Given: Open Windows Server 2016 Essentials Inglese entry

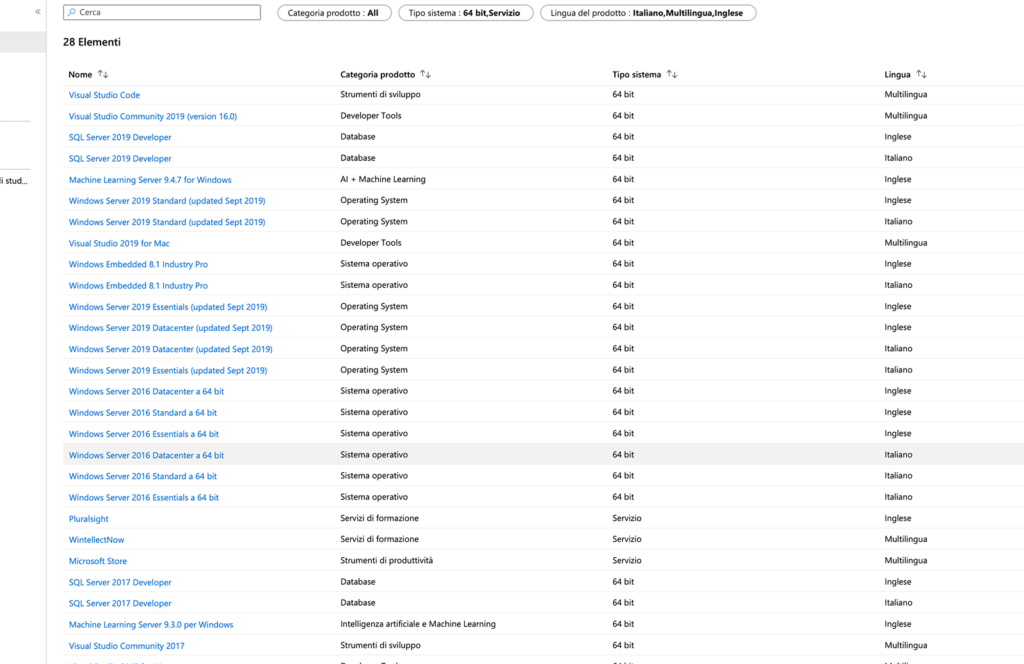Looking at the screenshot, I should coord(144,434).
